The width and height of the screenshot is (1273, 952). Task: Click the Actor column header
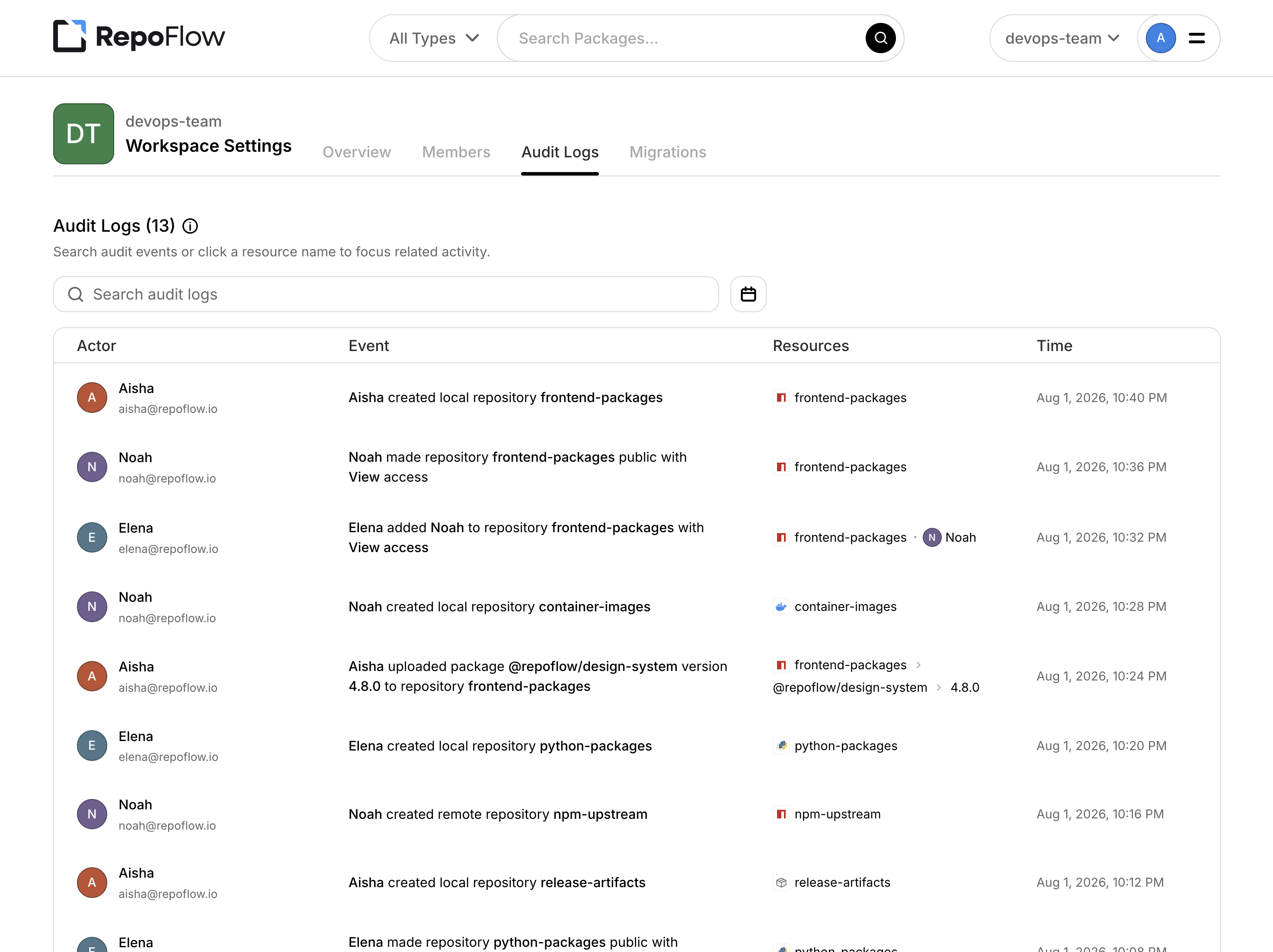point(96,345)
